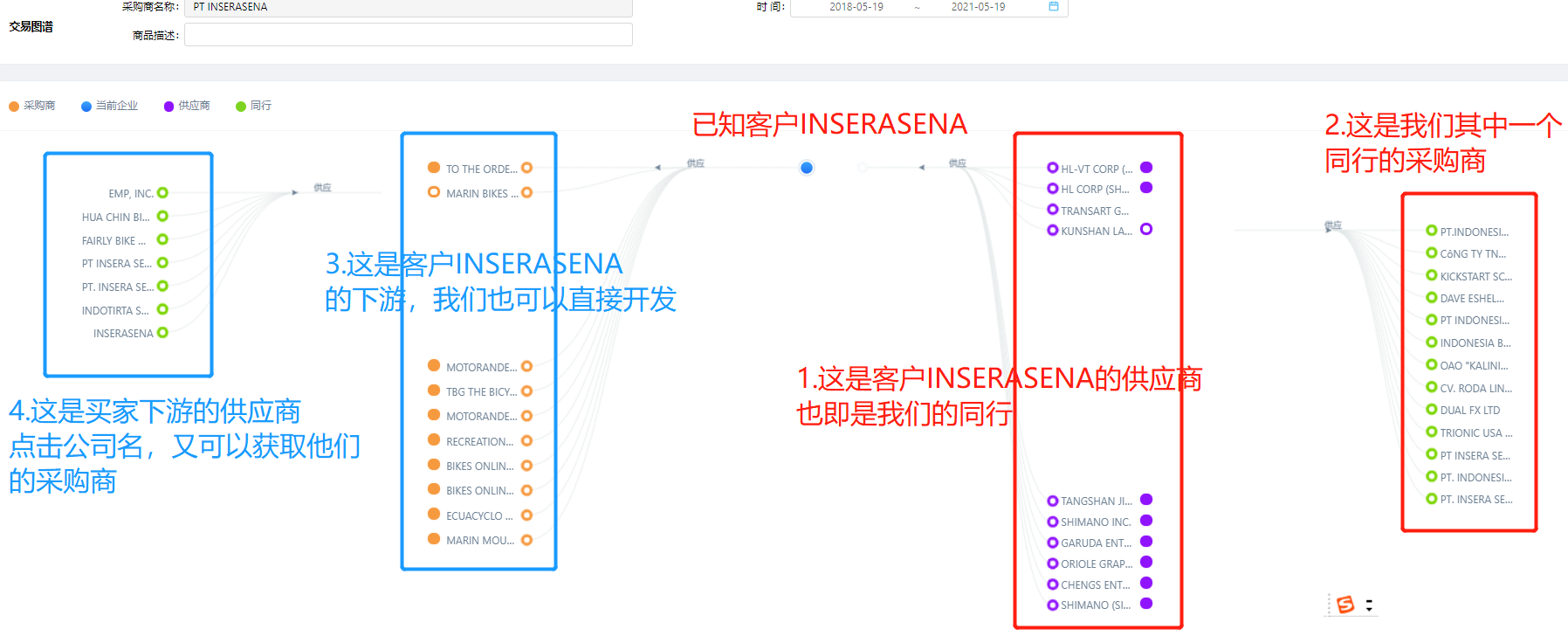Viewport: 1568px width, 643px height.
Task: Click ORIOLE GRAP... supplier node
Action: point(1053,563)
